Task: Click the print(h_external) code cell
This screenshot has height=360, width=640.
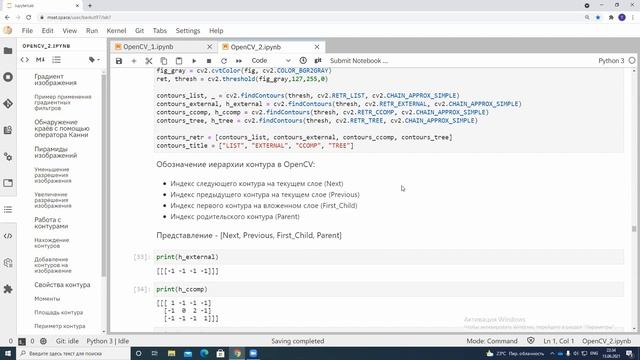Action: pyautogui.click(x=389, y=257)
